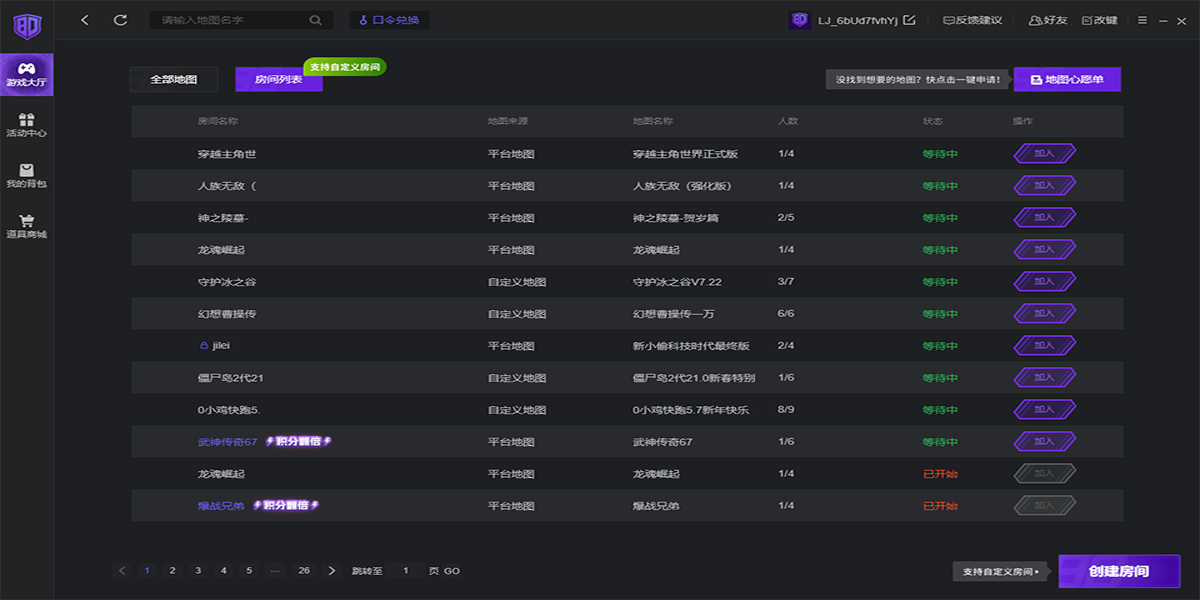The height and width of the screenshot is (600, 1200).
Task: Go to next page with right chevron
Action: point(332,571)
